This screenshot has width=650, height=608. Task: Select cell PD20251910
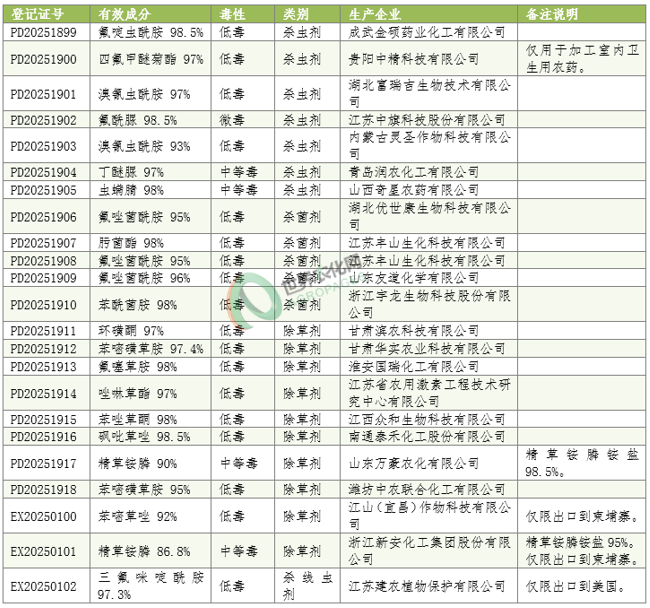[44, 304]
